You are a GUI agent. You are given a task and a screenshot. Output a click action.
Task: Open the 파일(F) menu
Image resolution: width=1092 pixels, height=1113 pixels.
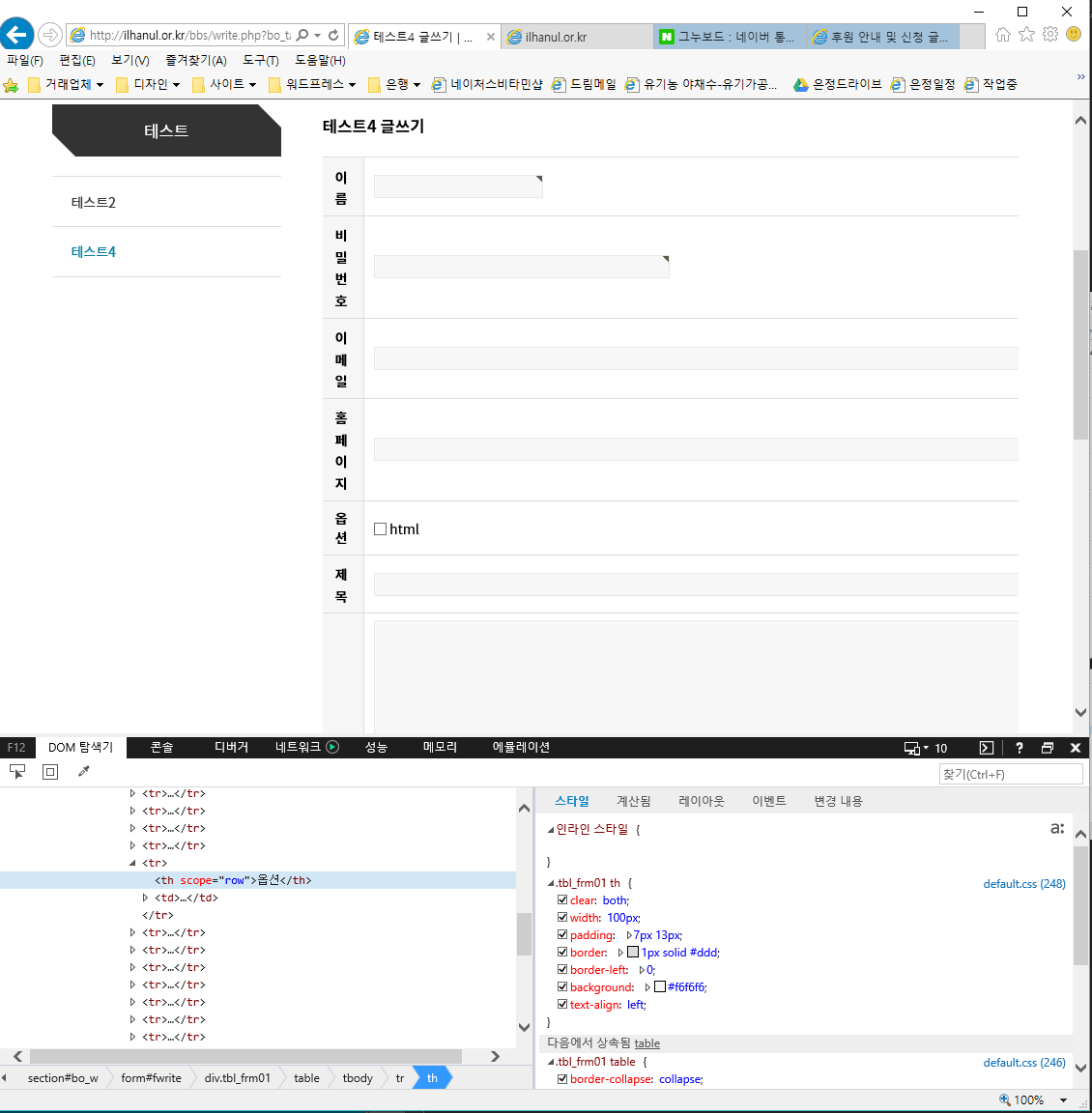[25, 60]
